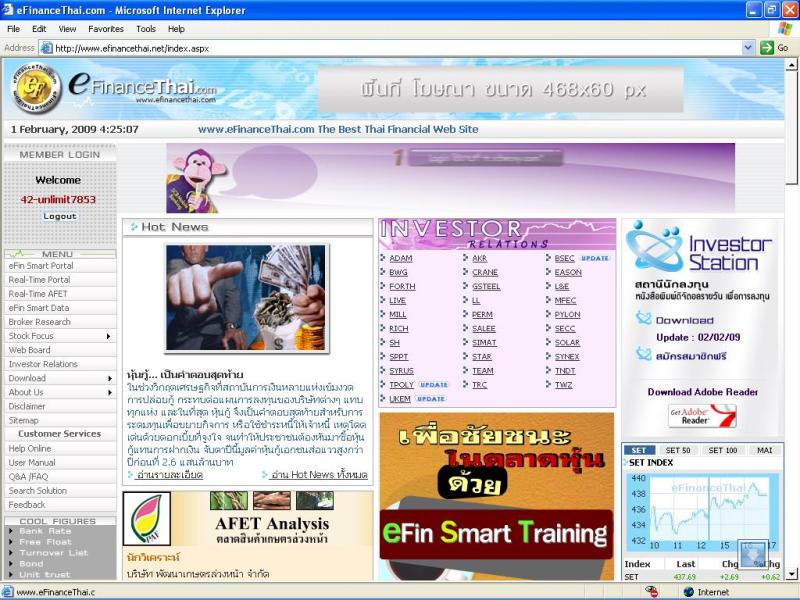
Task: Switch to the SET tab
Action: click(x=639, y=450)
